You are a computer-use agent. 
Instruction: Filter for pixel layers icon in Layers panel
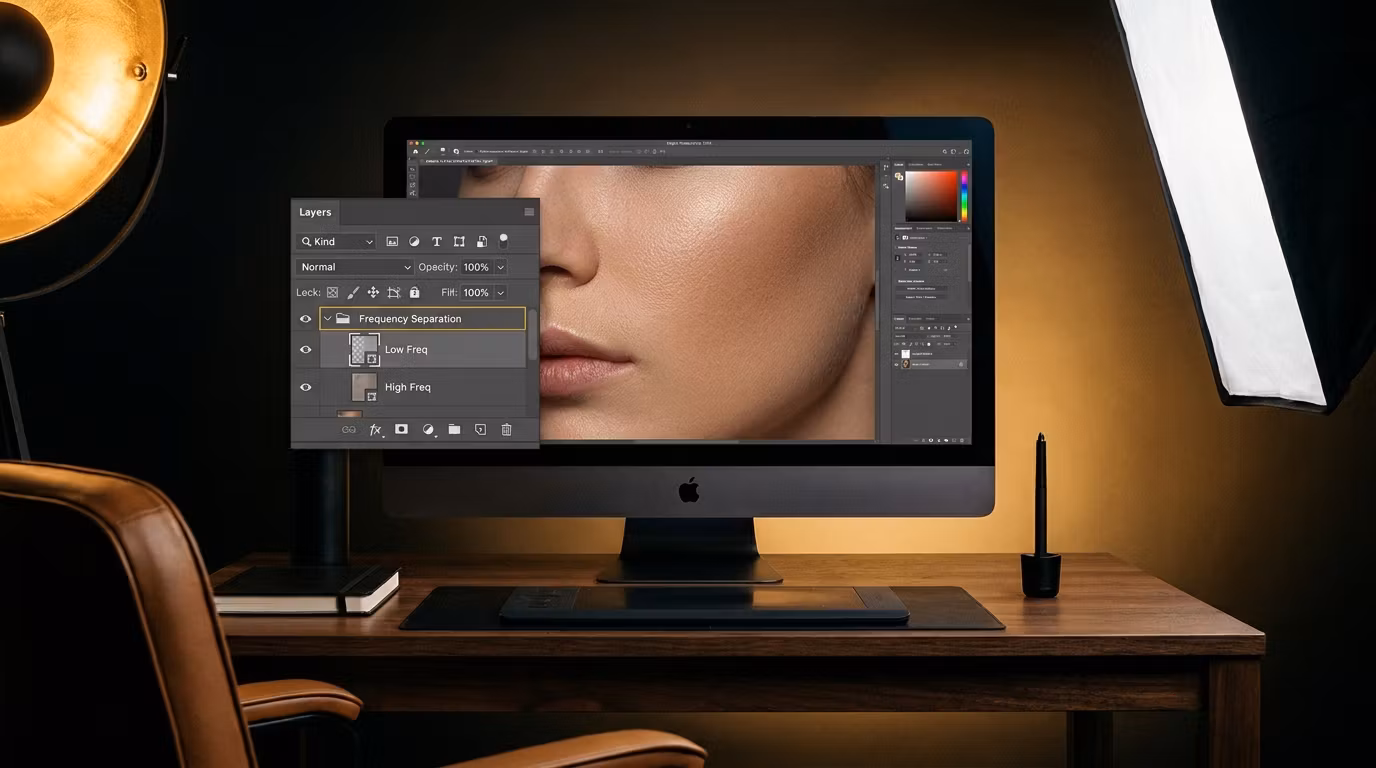(x=392, y=242)
